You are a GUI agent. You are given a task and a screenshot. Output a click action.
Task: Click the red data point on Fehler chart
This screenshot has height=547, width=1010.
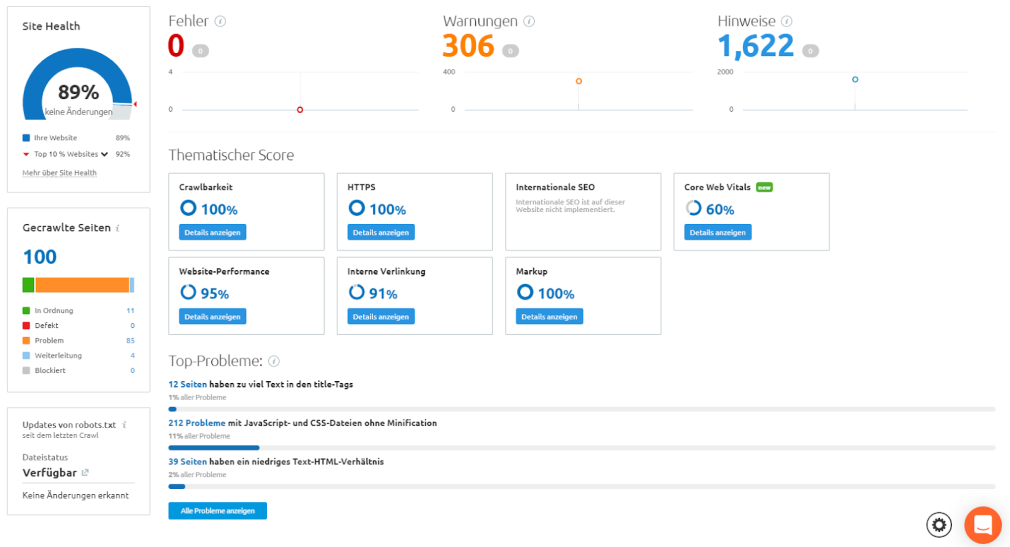pos(300,110)
